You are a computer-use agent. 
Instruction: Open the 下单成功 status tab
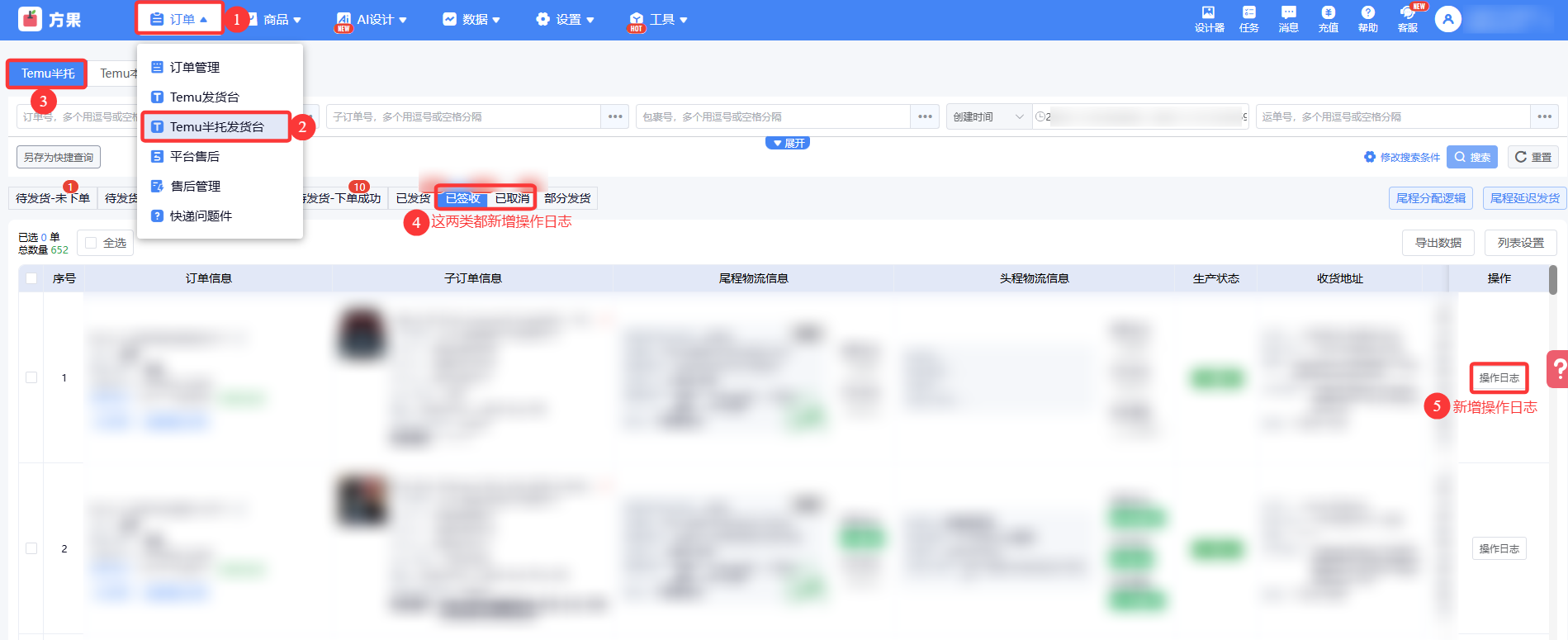click(x=345, y=198)
